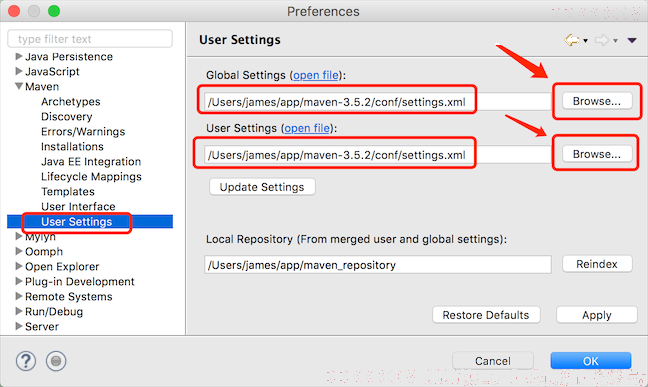Click the Cancel button
This screenshot has height=387, width=648.
pos(493,361)
